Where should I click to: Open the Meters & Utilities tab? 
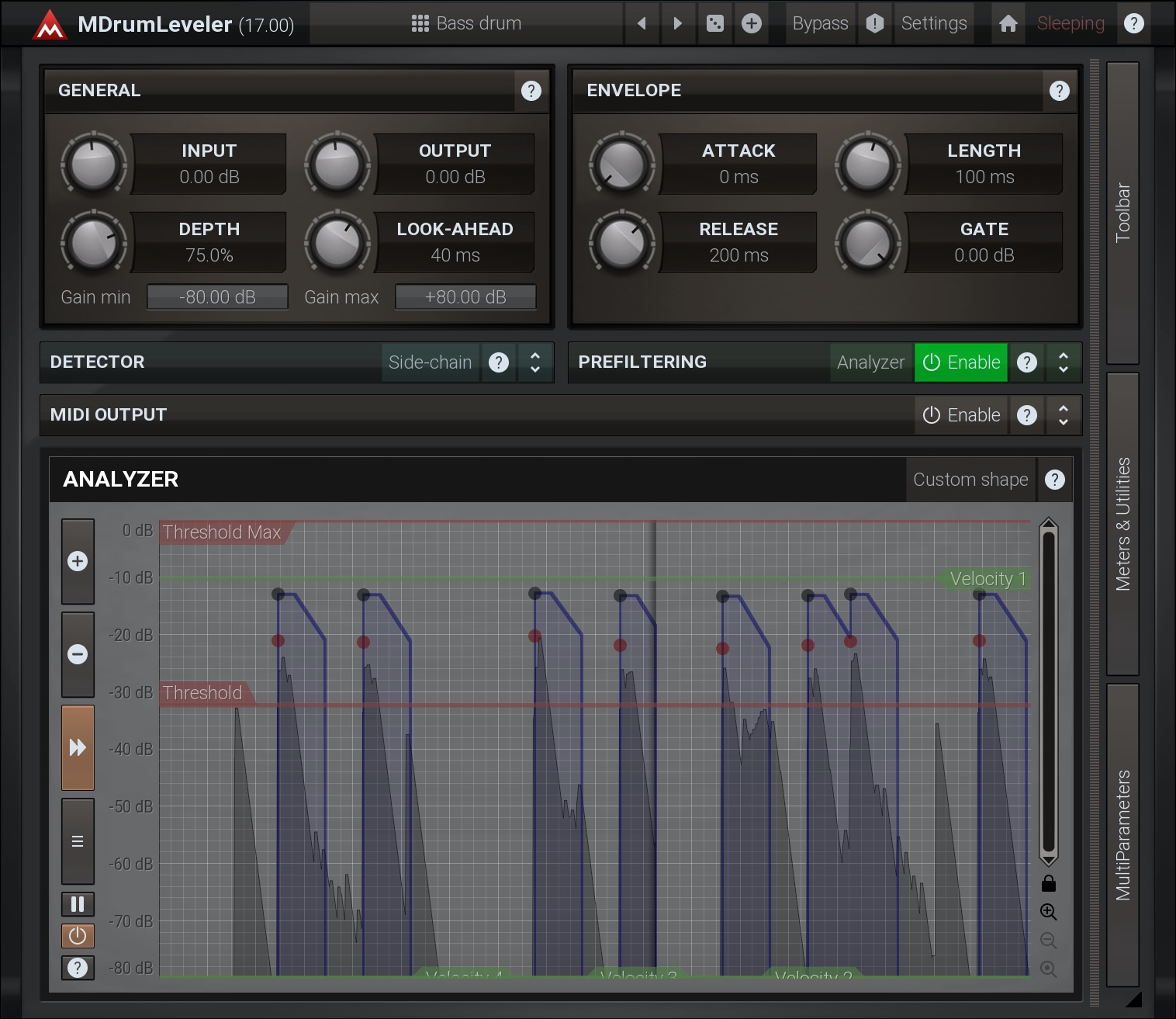tap(1122, 524)
